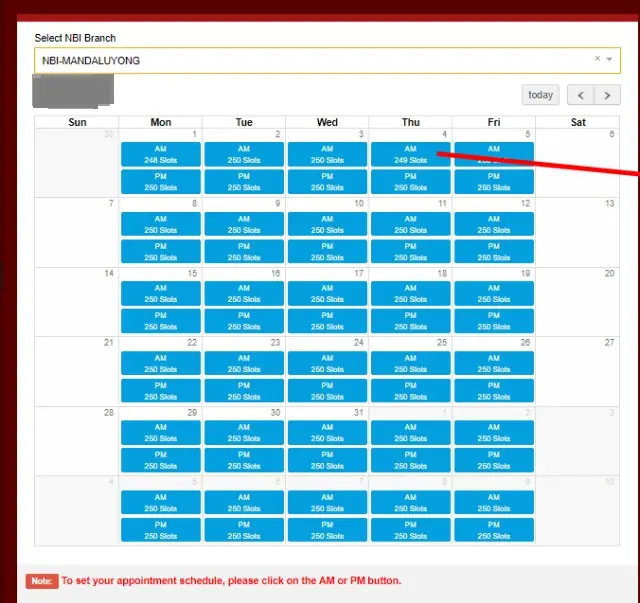
Task: Select the AM button with 249 slots
Action: (410, 154)
